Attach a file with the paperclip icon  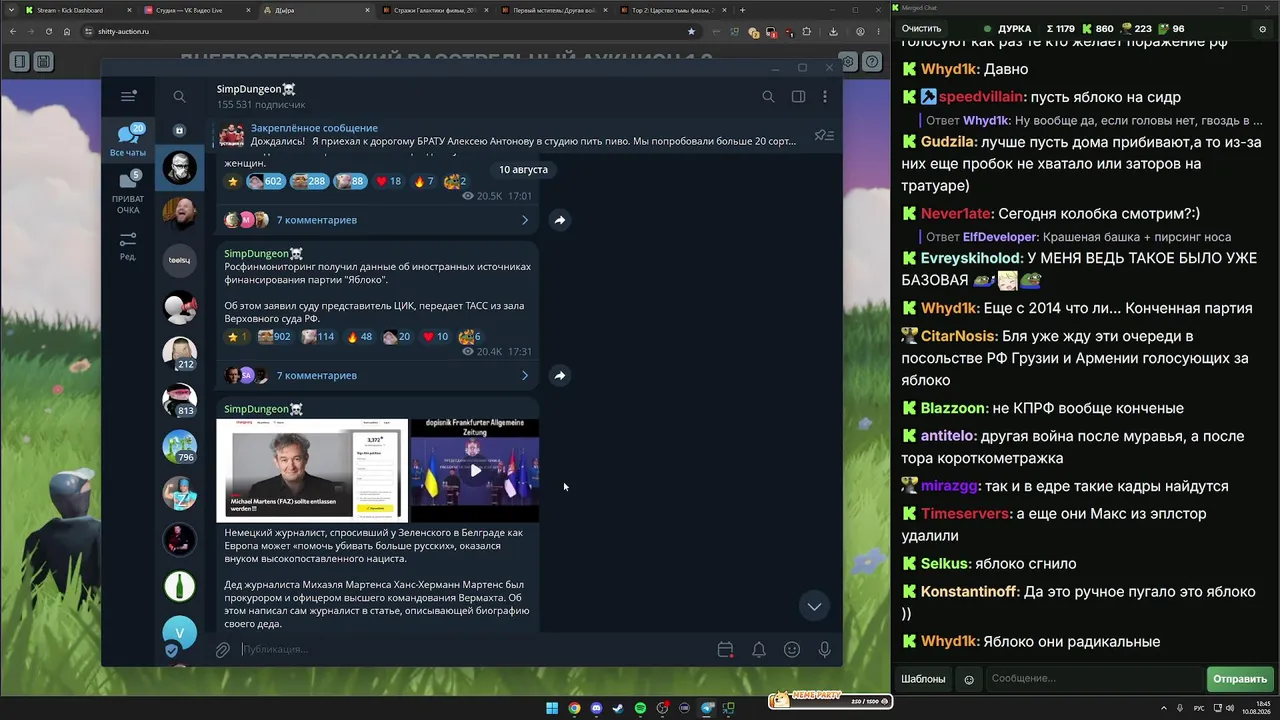coord(223,650)
